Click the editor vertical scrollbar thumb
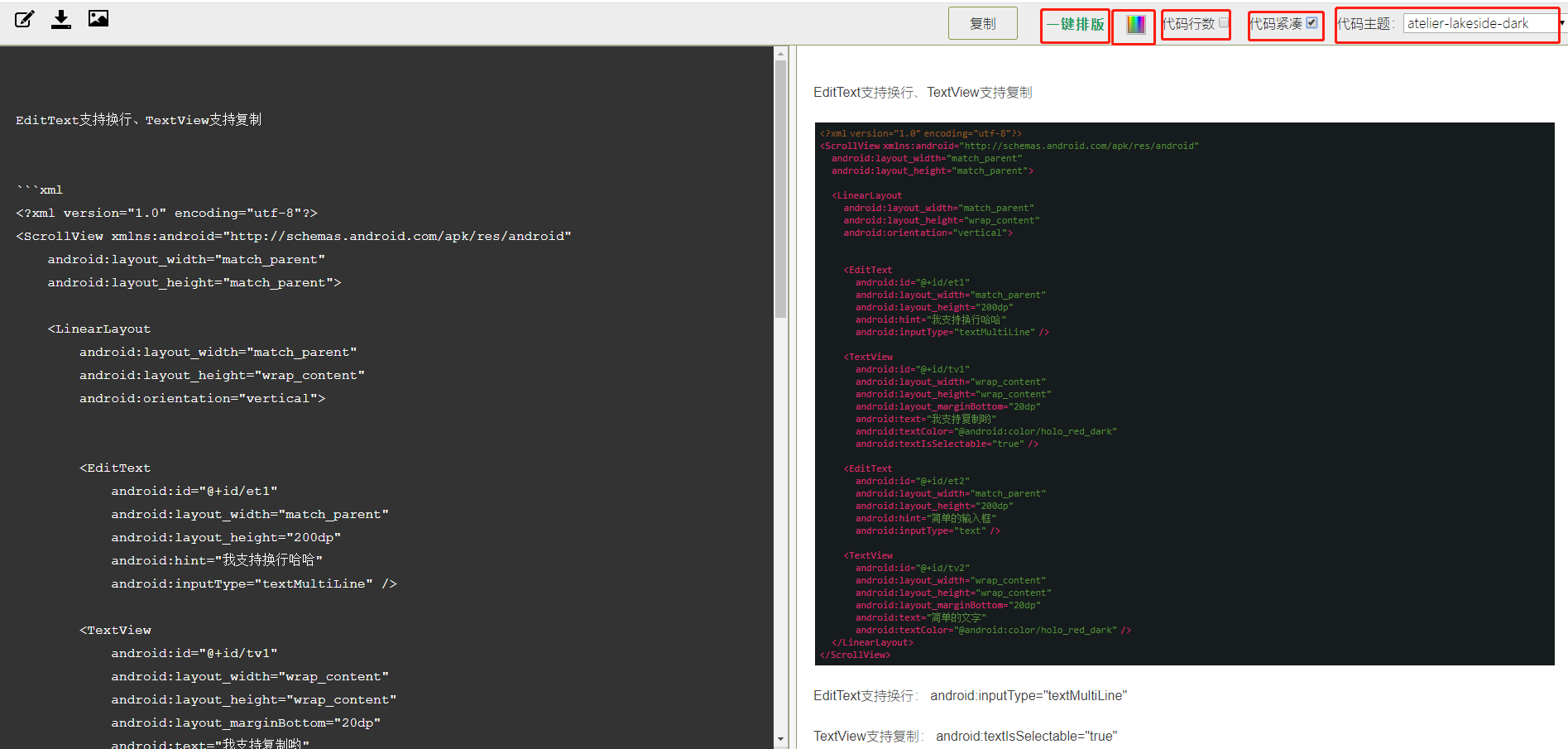The width and height of the screenshot is (1568, 749). click(x=780, y=189)
